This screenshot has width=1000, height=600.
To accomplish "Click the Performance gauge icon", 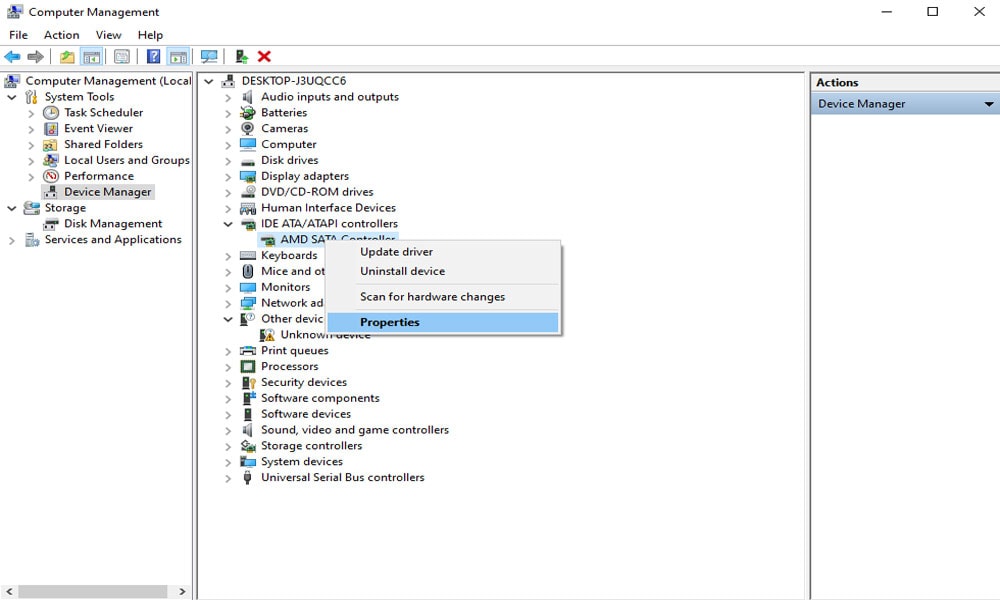I will (51, 176).
